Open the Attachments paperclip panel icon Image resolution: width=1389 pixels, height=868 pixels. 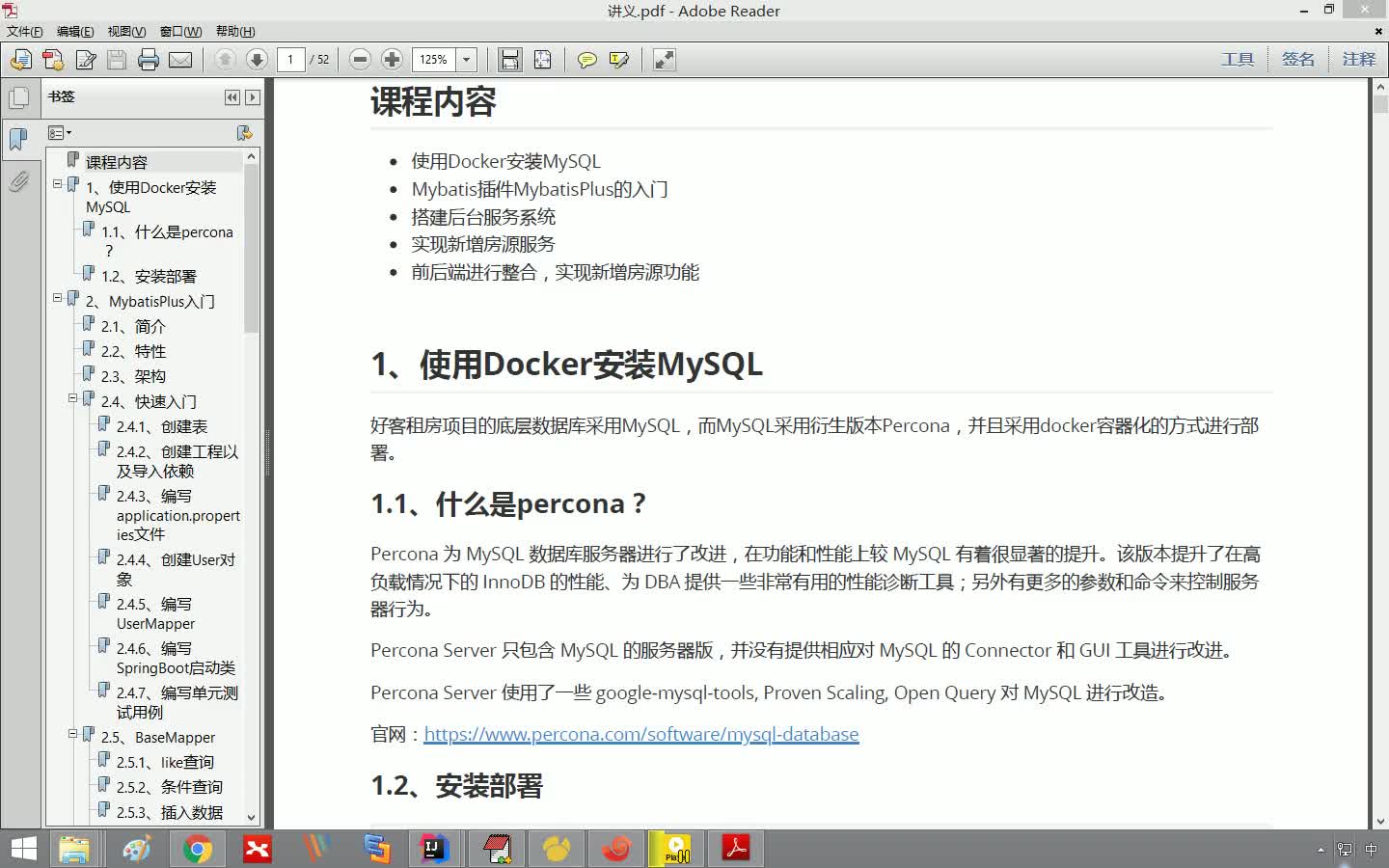18,181
